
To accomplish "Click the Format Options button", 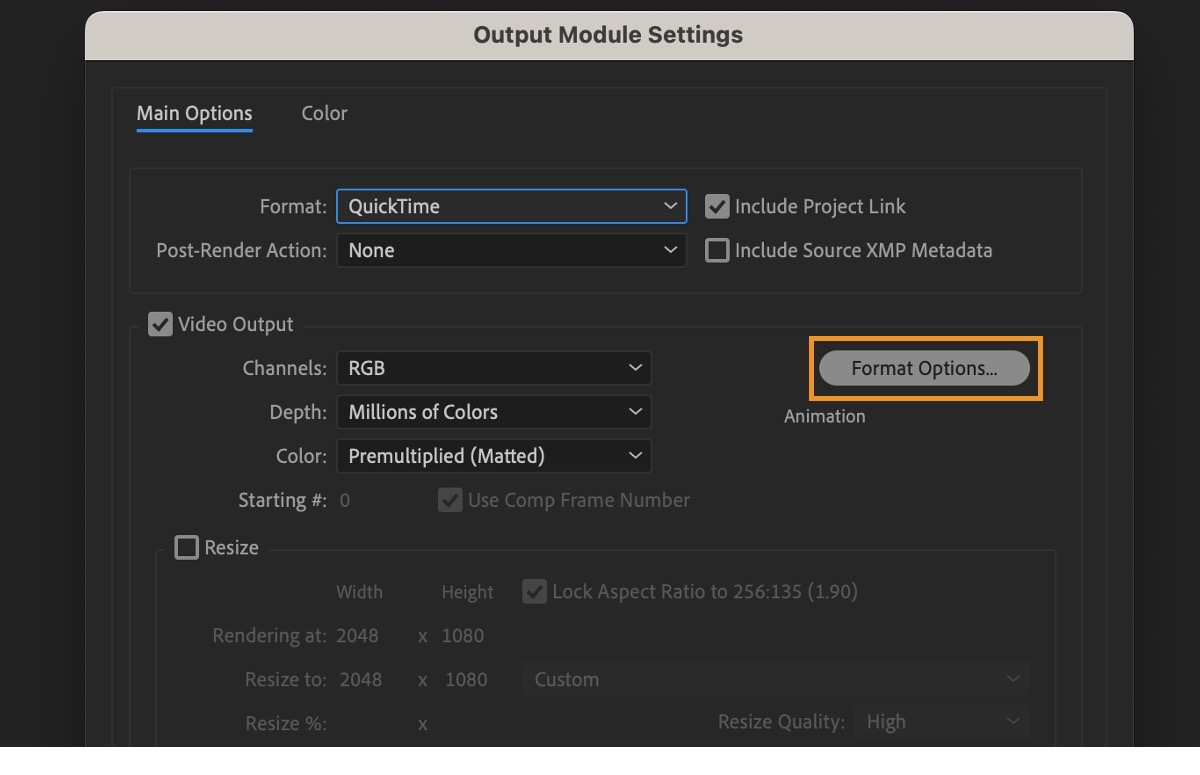I will click(x=924, y=368).
